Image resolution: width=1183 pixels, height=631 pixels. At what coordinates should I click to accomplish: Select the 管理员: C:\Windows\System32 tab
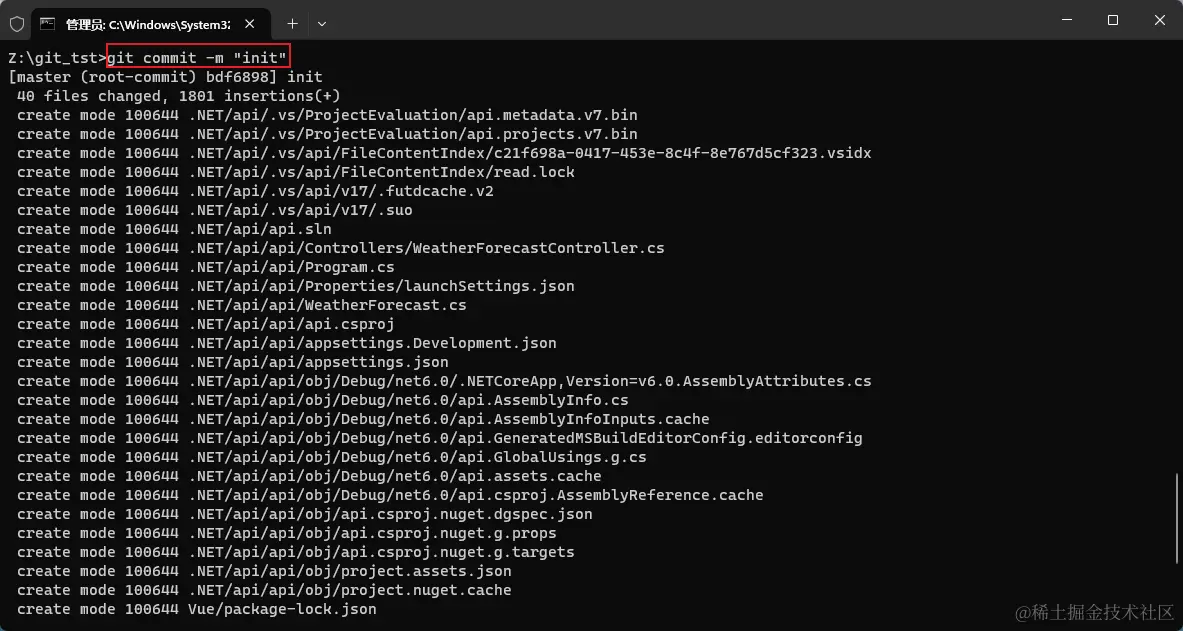pos(147,22)
